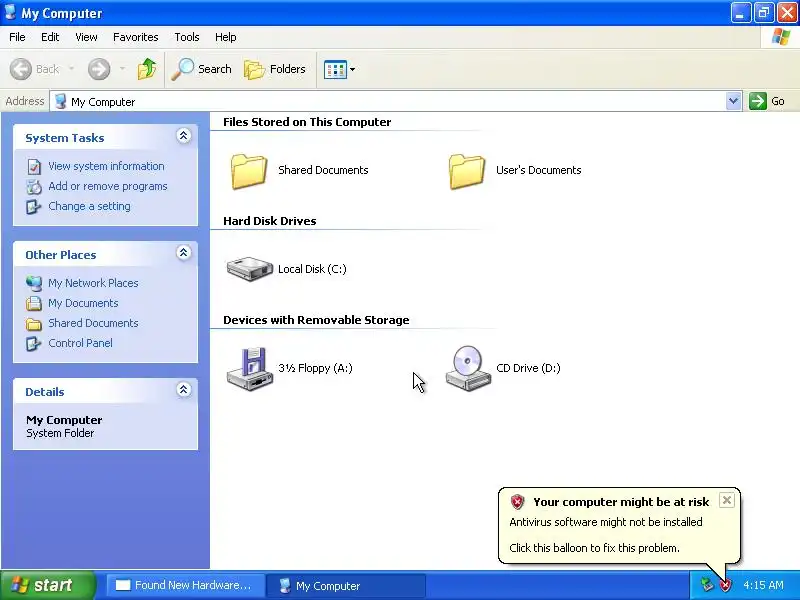The height and width of the screenshot is (600, 800).
Task: Select the CD Drive (D:) icon
Action: pyautogui.click(x=468, y=368)
